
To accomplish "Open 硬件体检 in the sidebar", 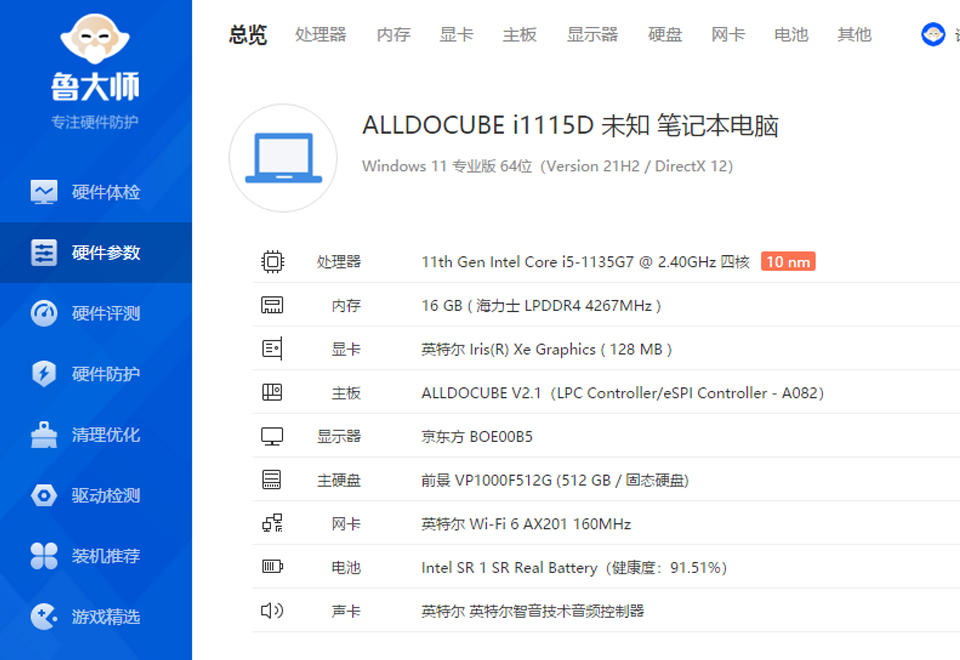I will pos(96,192).
